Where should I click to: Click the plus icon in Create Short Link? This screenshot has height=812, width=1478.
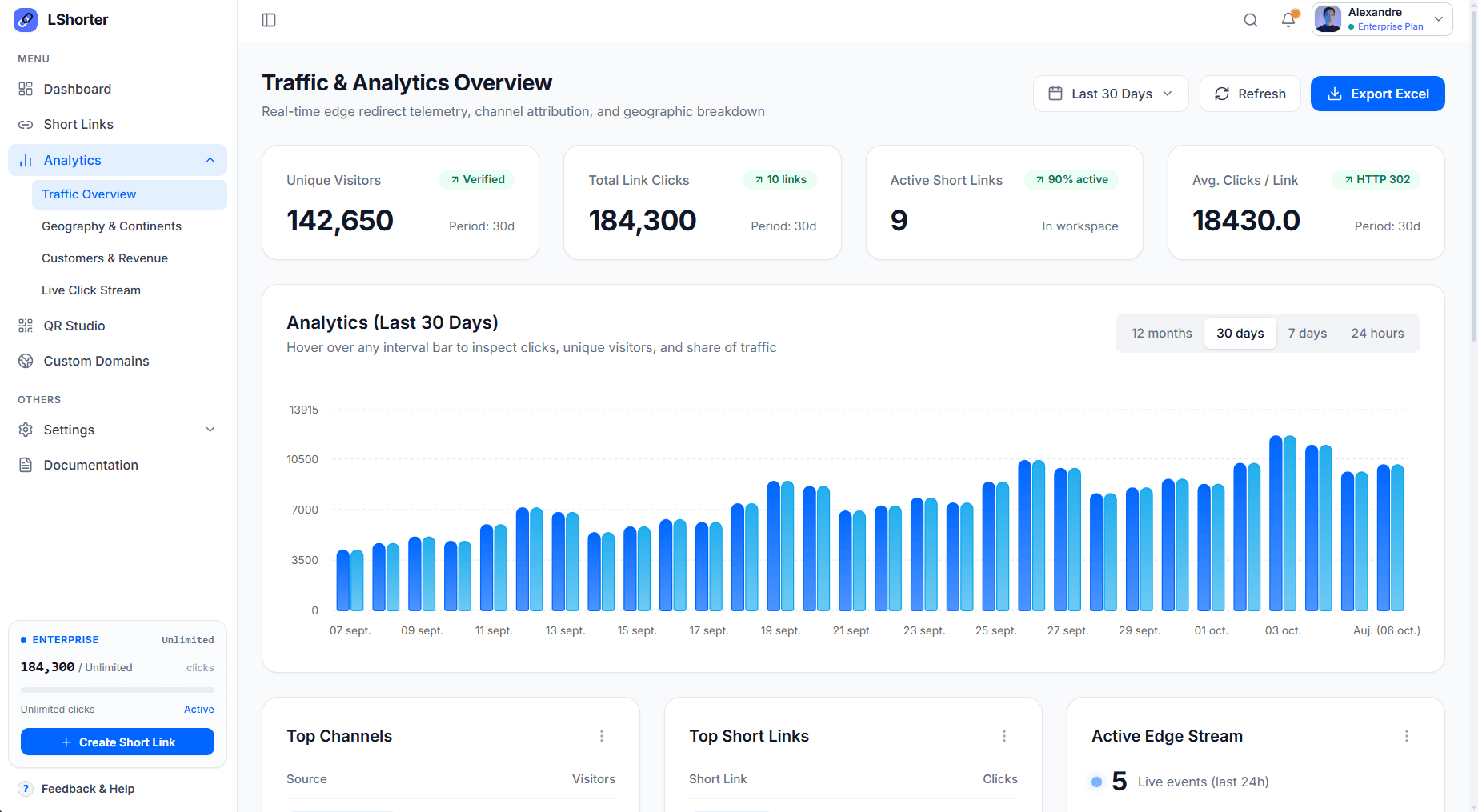[x=66, y=742]
